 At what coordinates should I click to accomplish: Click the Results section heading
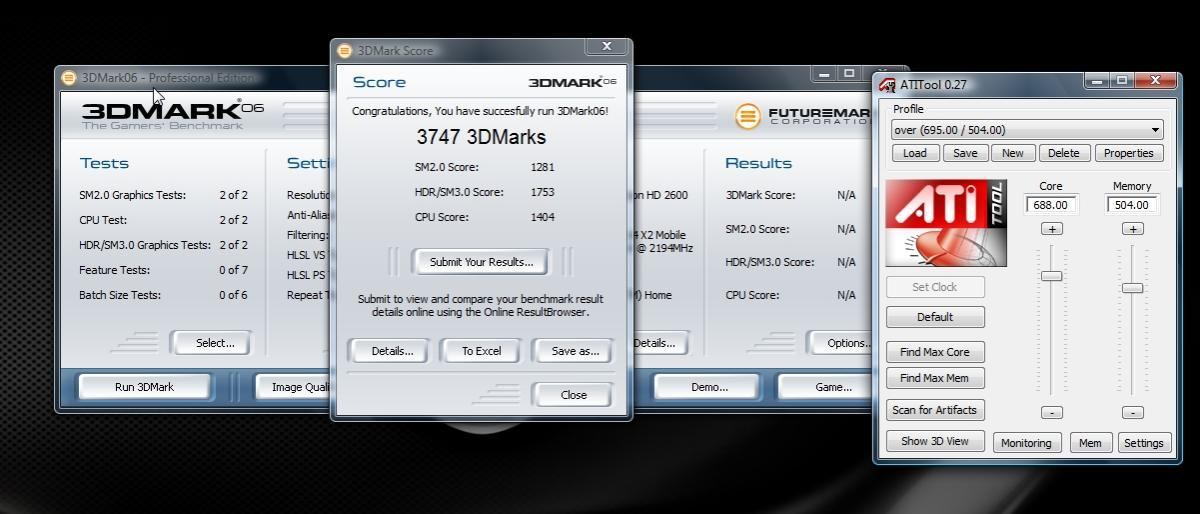point(758,163)
